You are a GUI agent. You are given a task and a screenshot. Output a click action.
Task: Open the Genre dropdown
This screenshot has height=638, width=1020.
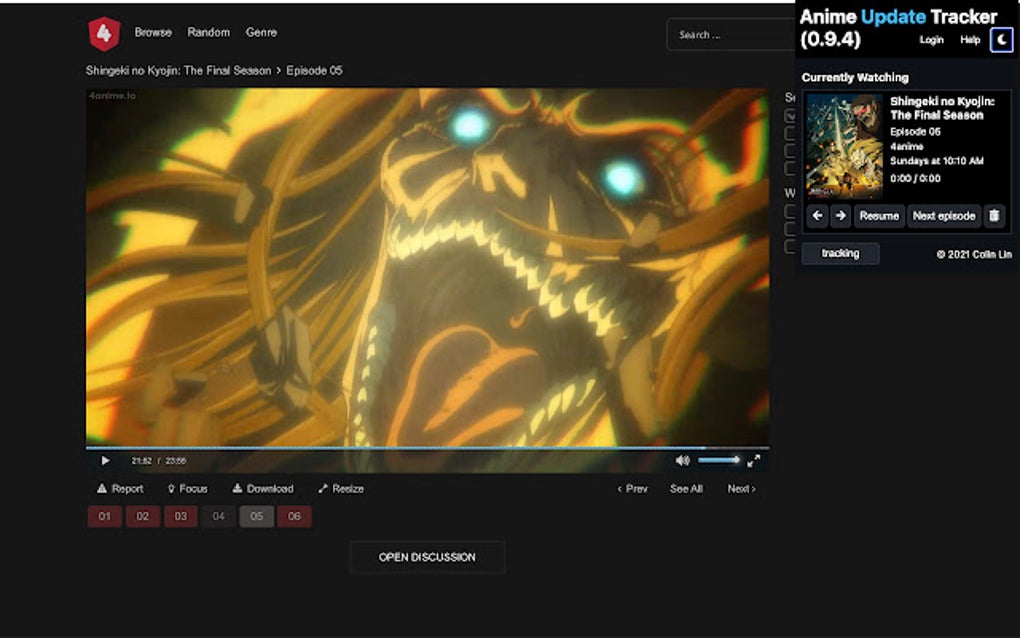[x=262, y=32]
